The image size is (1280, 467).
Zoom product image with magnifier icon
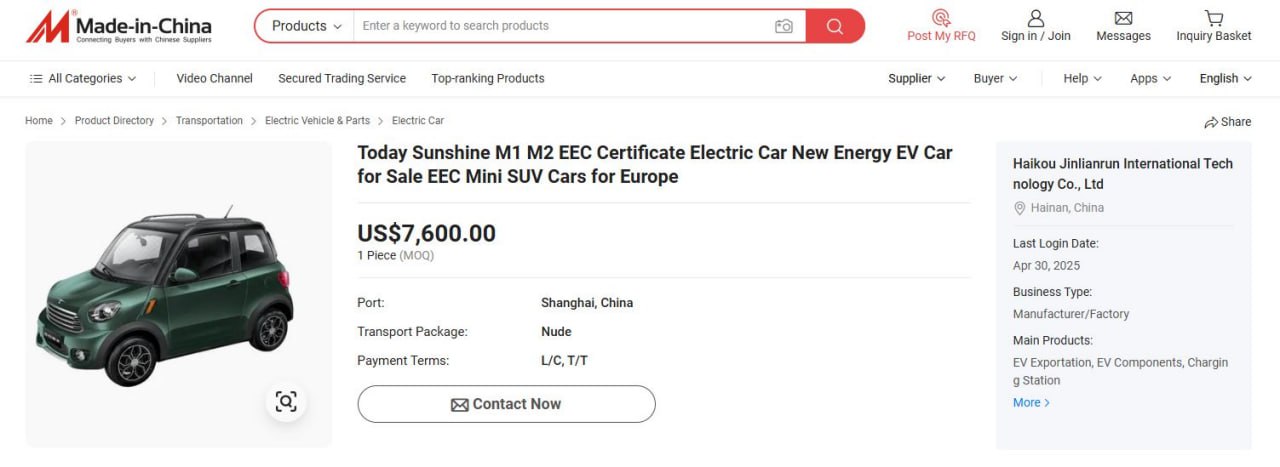[286, 402]
